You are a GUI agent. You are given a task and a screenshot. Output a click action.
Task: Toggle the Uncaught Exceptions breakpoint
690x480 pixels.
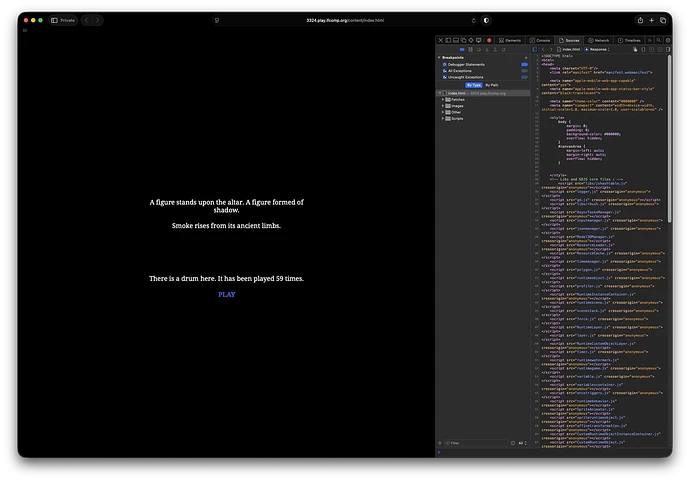pyautogui.click(x=525, y=77)
